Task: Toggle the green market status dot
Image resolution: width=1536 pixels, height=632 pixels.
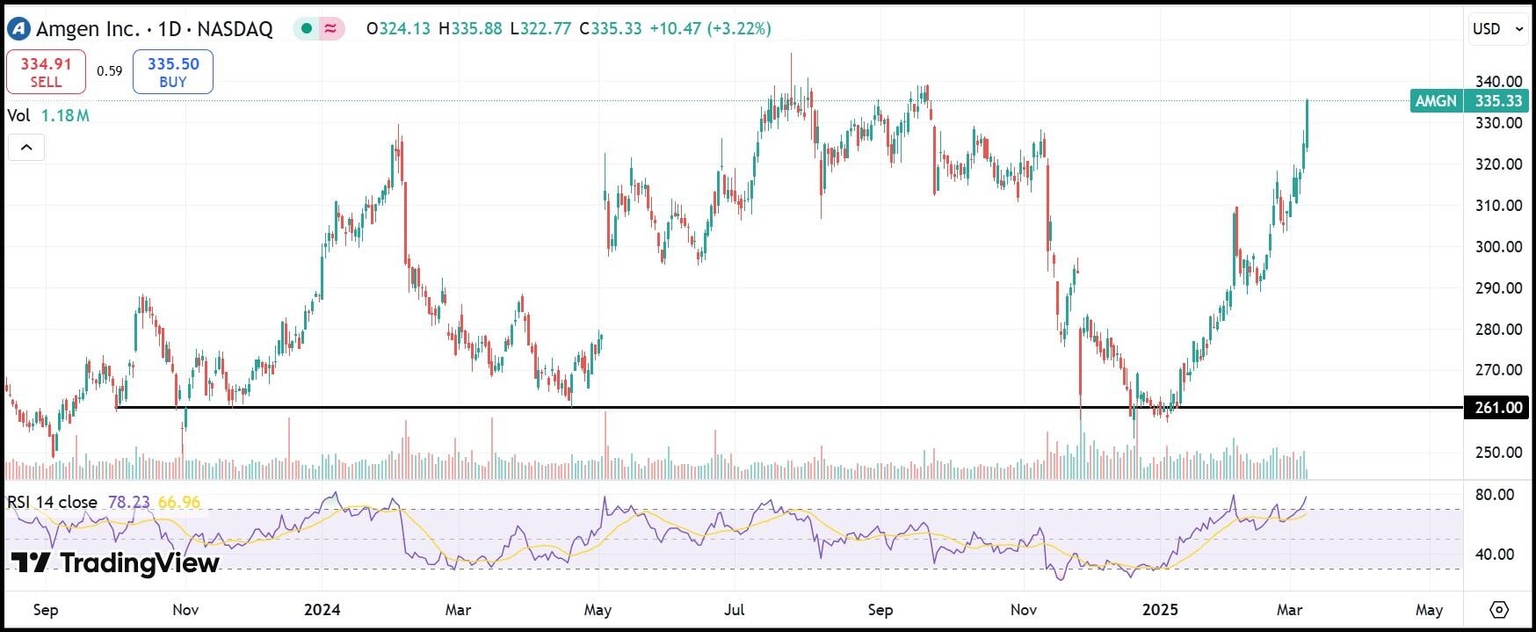Action: point(306,29)
